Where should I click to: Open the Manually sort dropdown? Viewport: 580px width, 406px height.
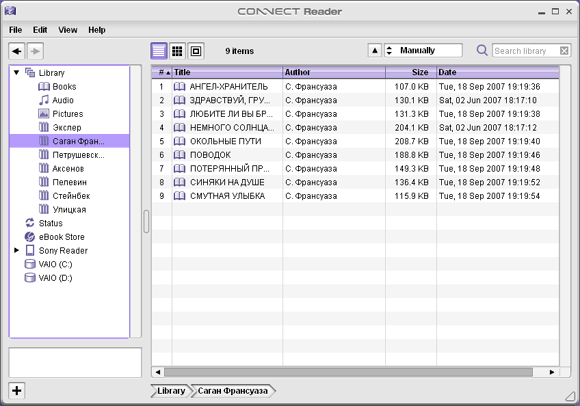point(423,50)
